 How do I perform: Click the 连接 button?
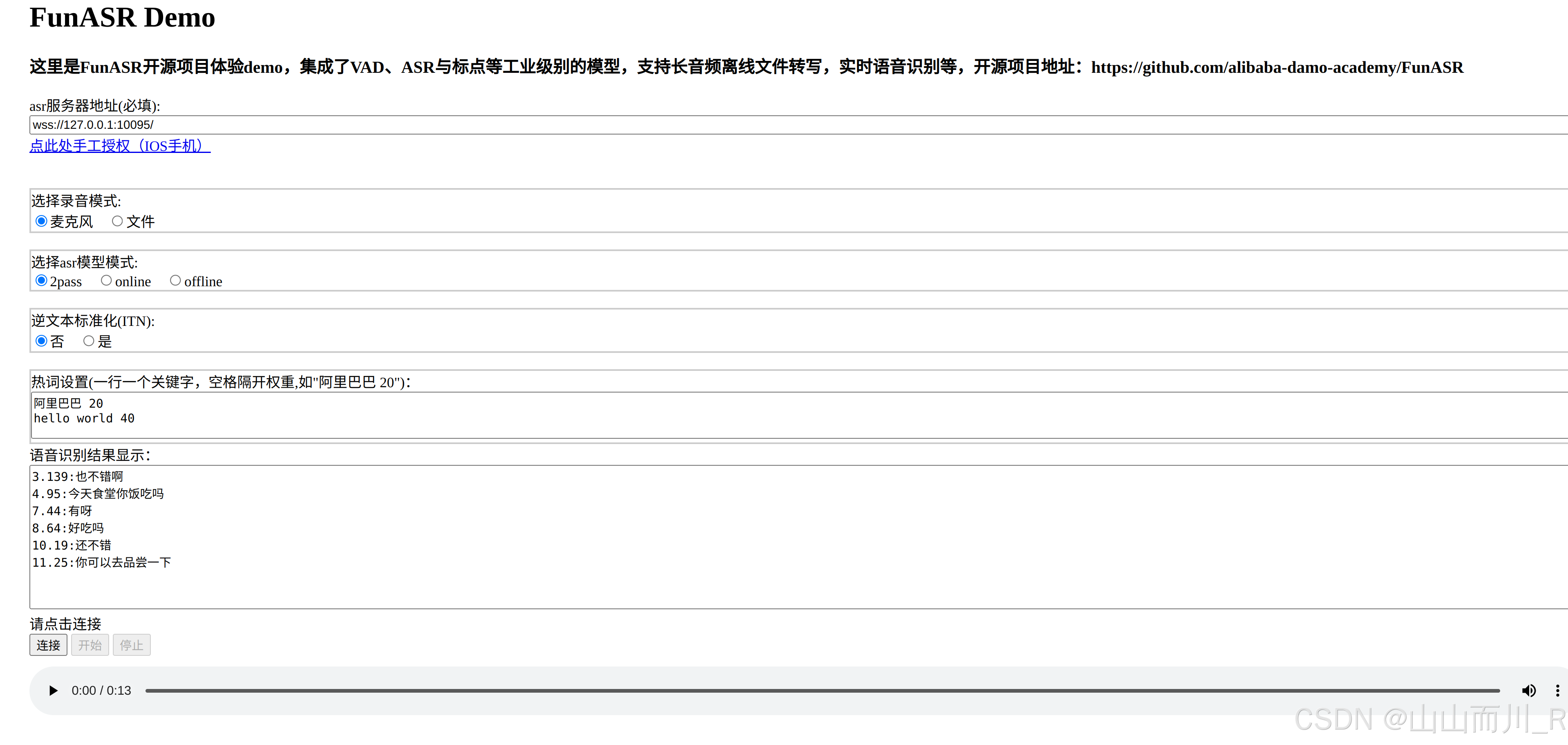click(x=48, y=645)
